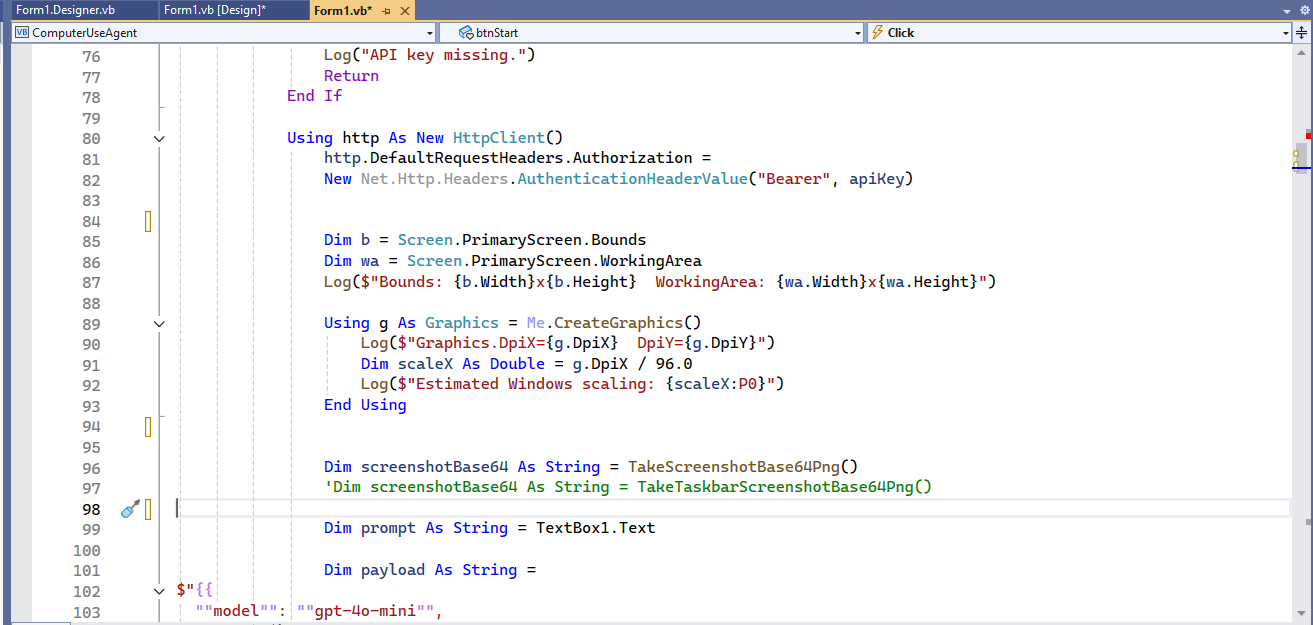This screenshot has width=1313, height=625.
Task: Show the open documents list dropdown arrow
Action: click(1287, 10)
